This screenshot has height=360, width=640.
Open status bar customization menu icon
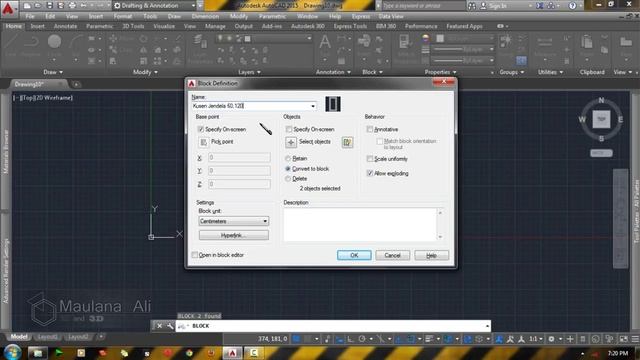tap(635, 339)
